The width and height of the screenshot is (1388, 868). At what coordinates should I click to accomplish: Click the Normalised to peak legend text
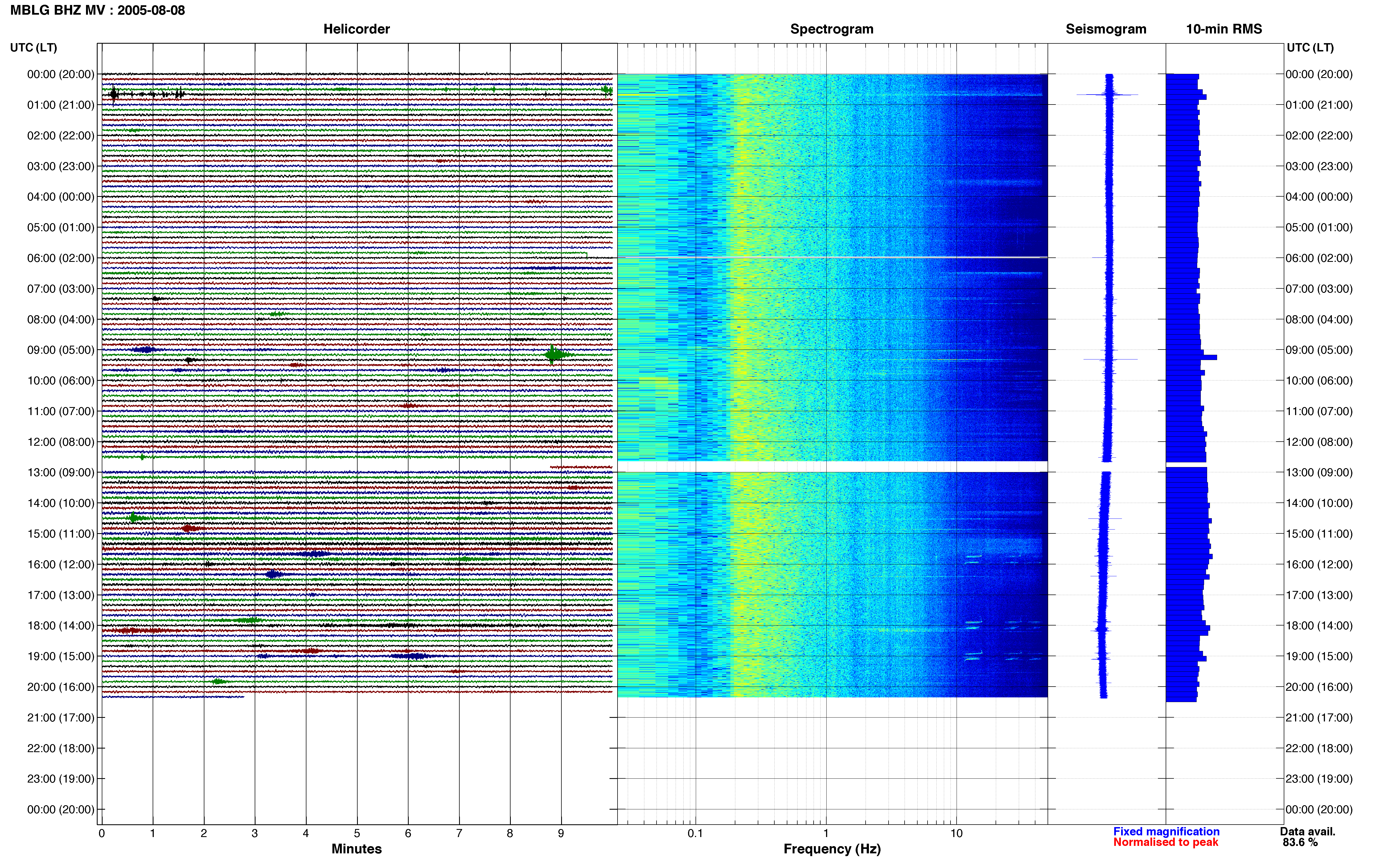(x=1165, y=842)
